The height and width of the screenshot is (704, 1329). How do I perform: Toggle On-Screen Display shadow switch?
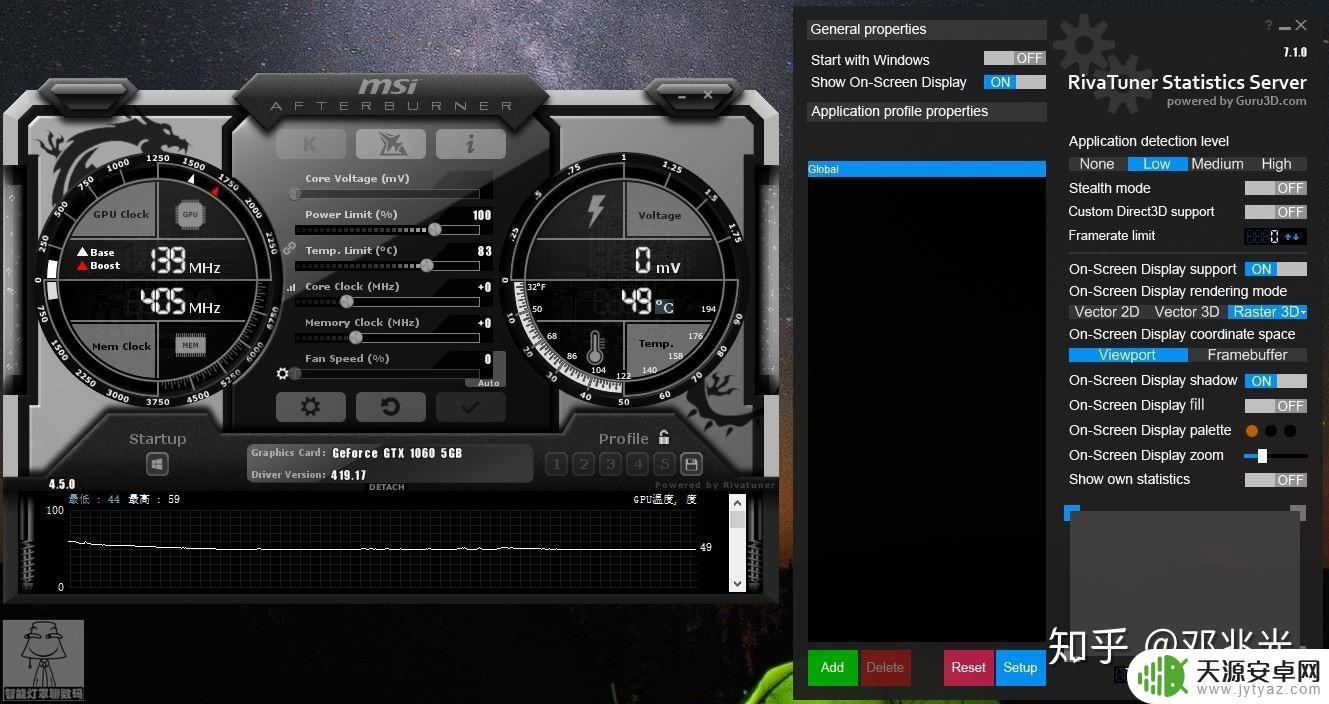[x=1276, y=381]
